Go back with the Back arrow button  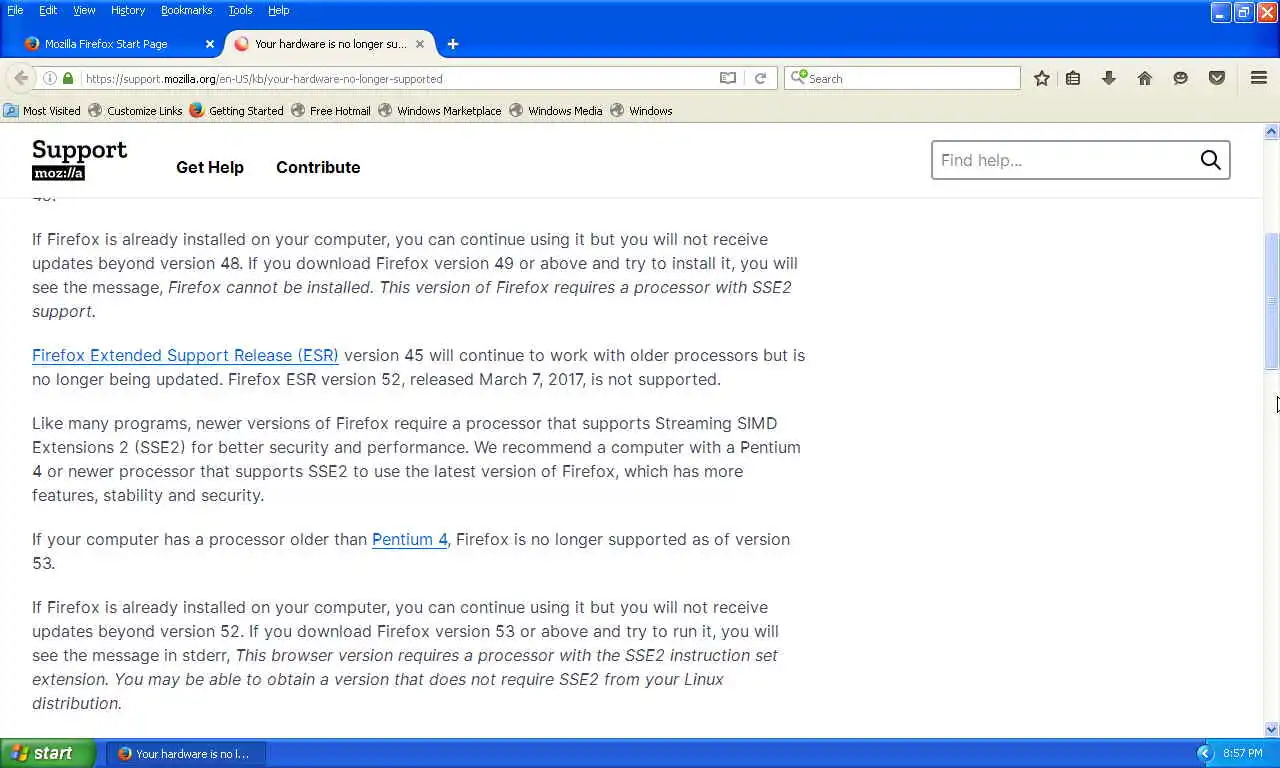pos(21,78)
